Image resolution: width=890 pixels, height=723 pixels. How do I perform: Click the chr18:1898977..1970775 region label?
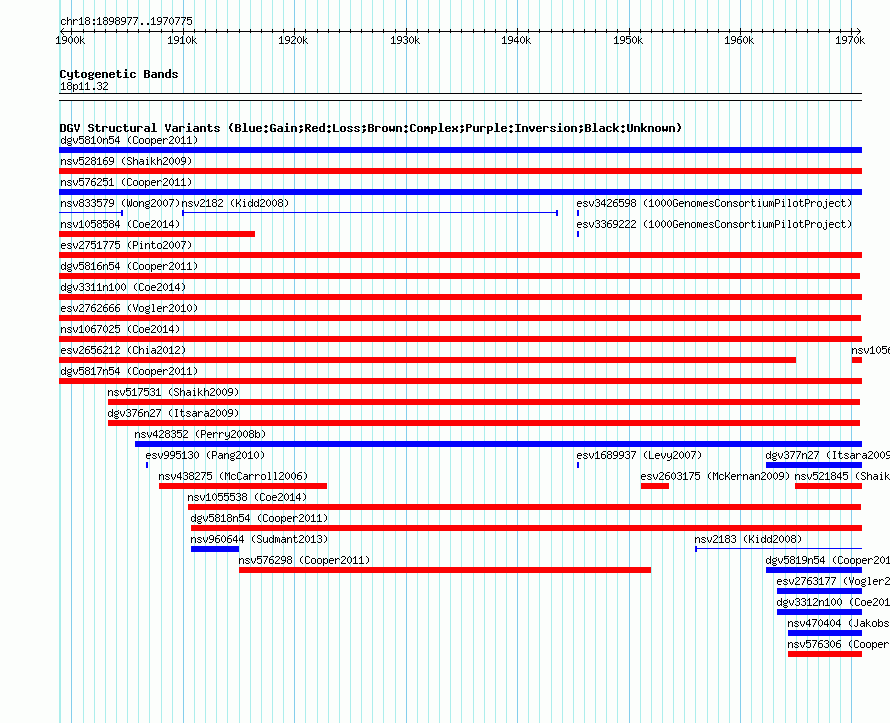pyautogui.click(x=126, y=21)
